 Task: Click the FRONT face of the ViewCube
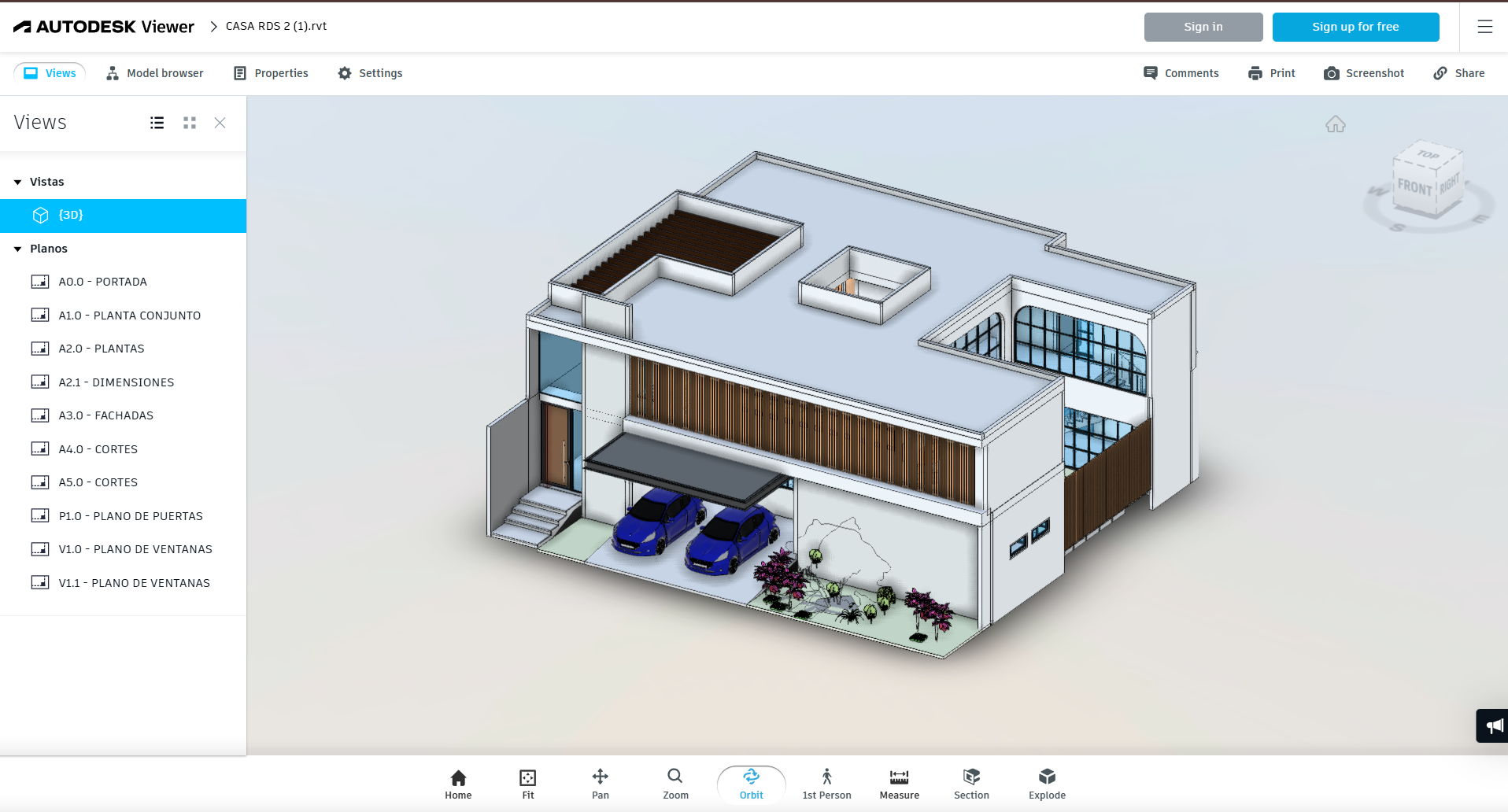pyautogui.click(x=1414, y=187)
